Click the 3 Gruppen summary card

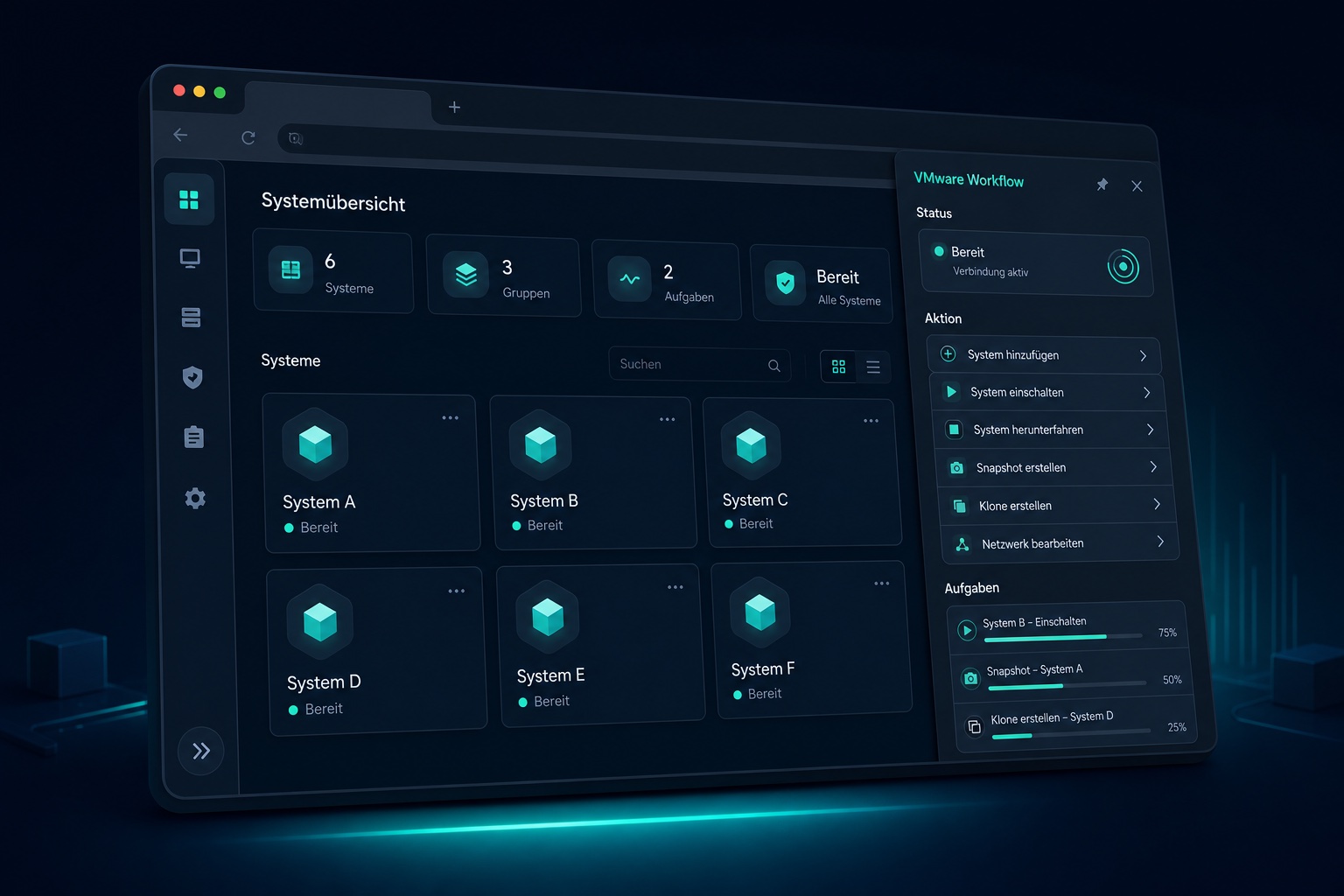pyautogui.click(x=504, y=276)
